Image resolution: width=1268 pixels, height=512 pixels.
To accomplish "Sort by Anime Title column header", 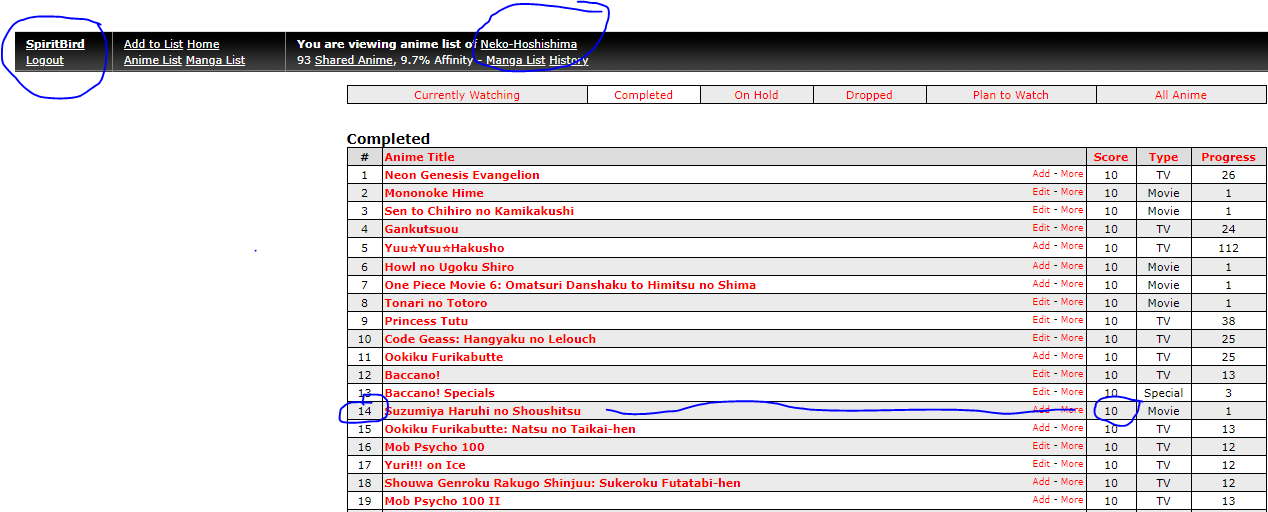I will tap(419, 157).
